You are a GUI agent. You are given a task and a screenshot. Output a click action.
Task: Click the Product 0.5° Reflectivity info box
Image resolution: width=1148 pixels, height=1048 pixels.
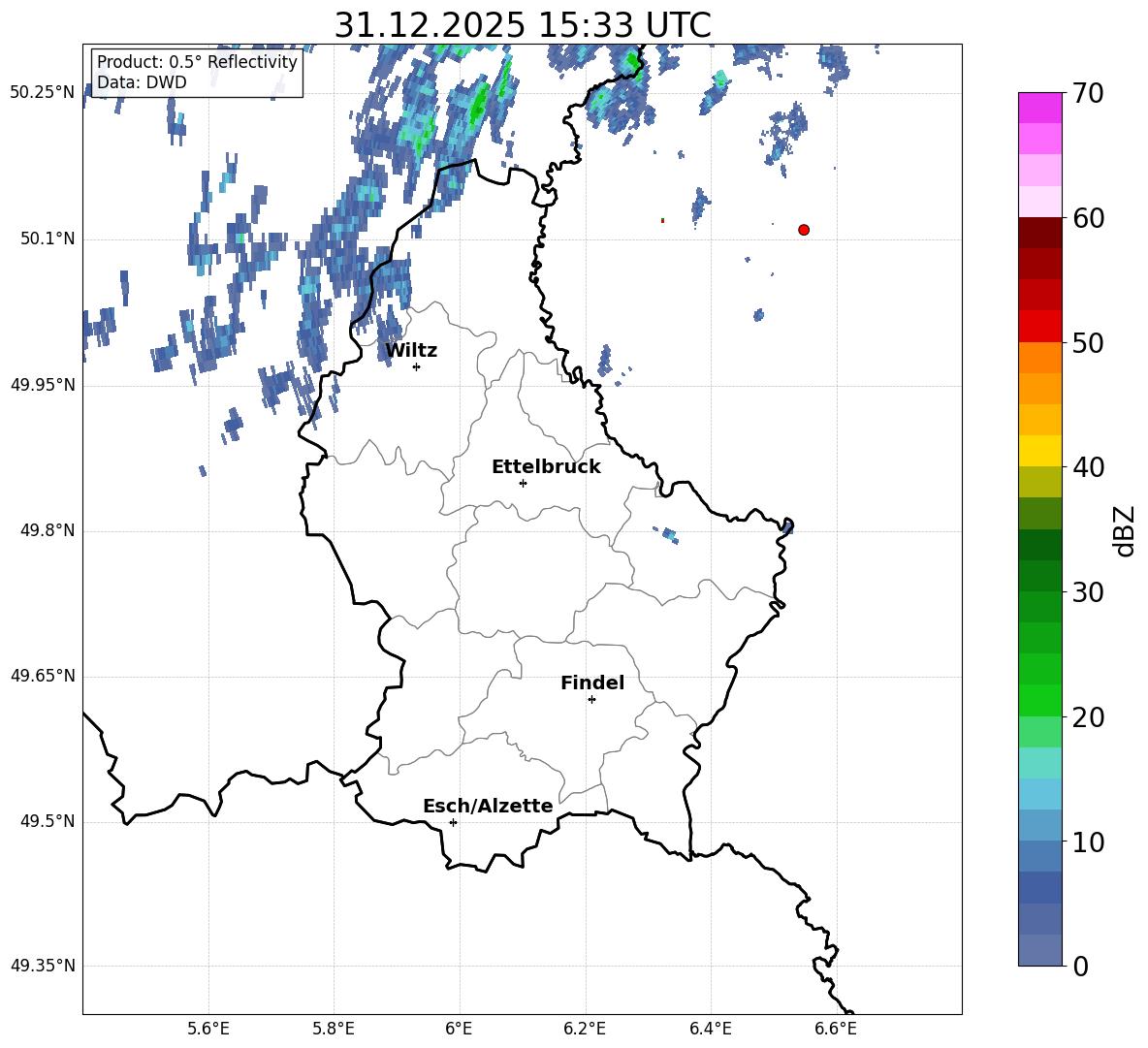point(197,73)
